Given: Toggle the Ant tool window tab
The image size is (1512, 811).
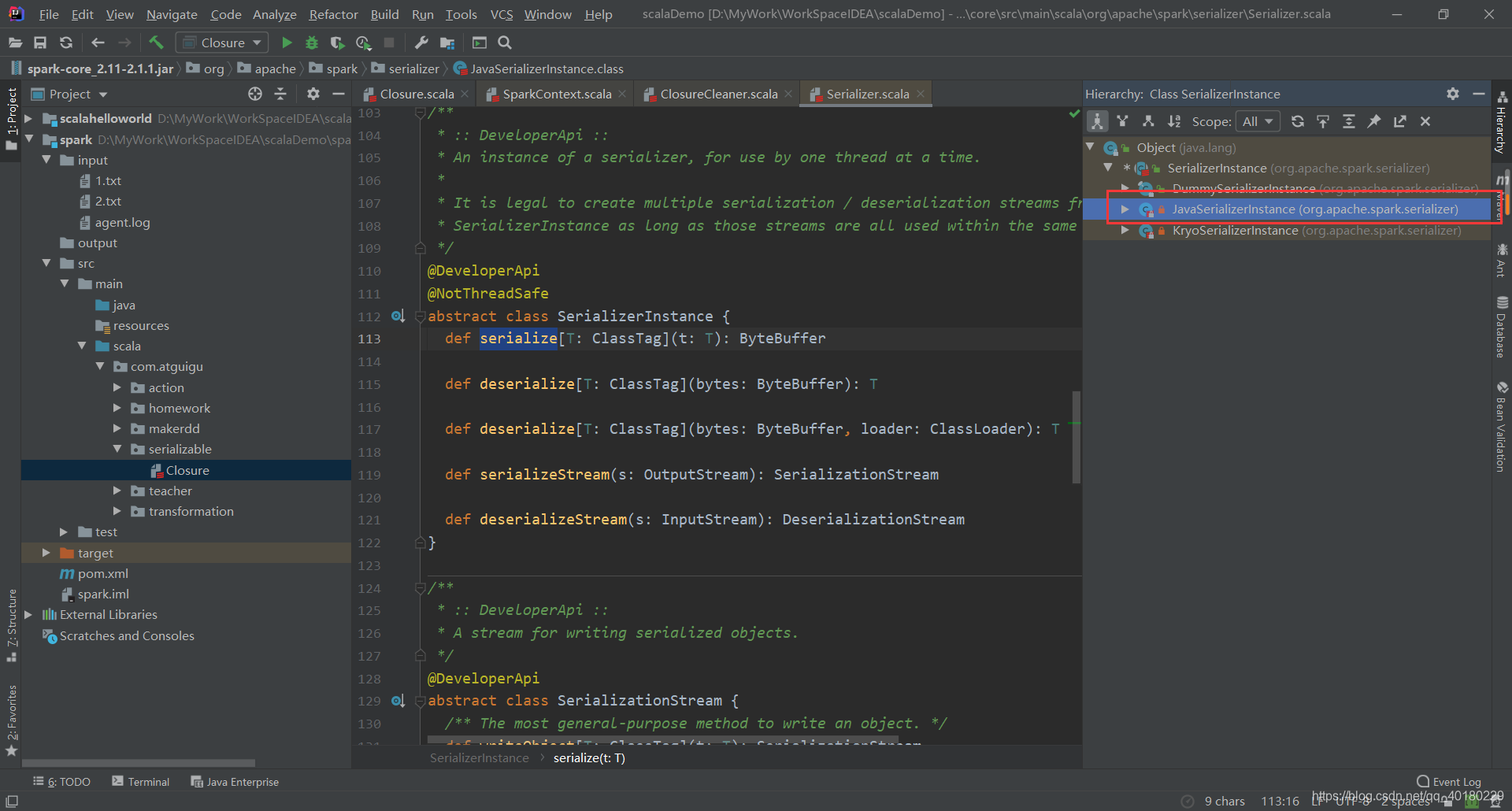Looking at the screenshot, I should click(1502, 261).
